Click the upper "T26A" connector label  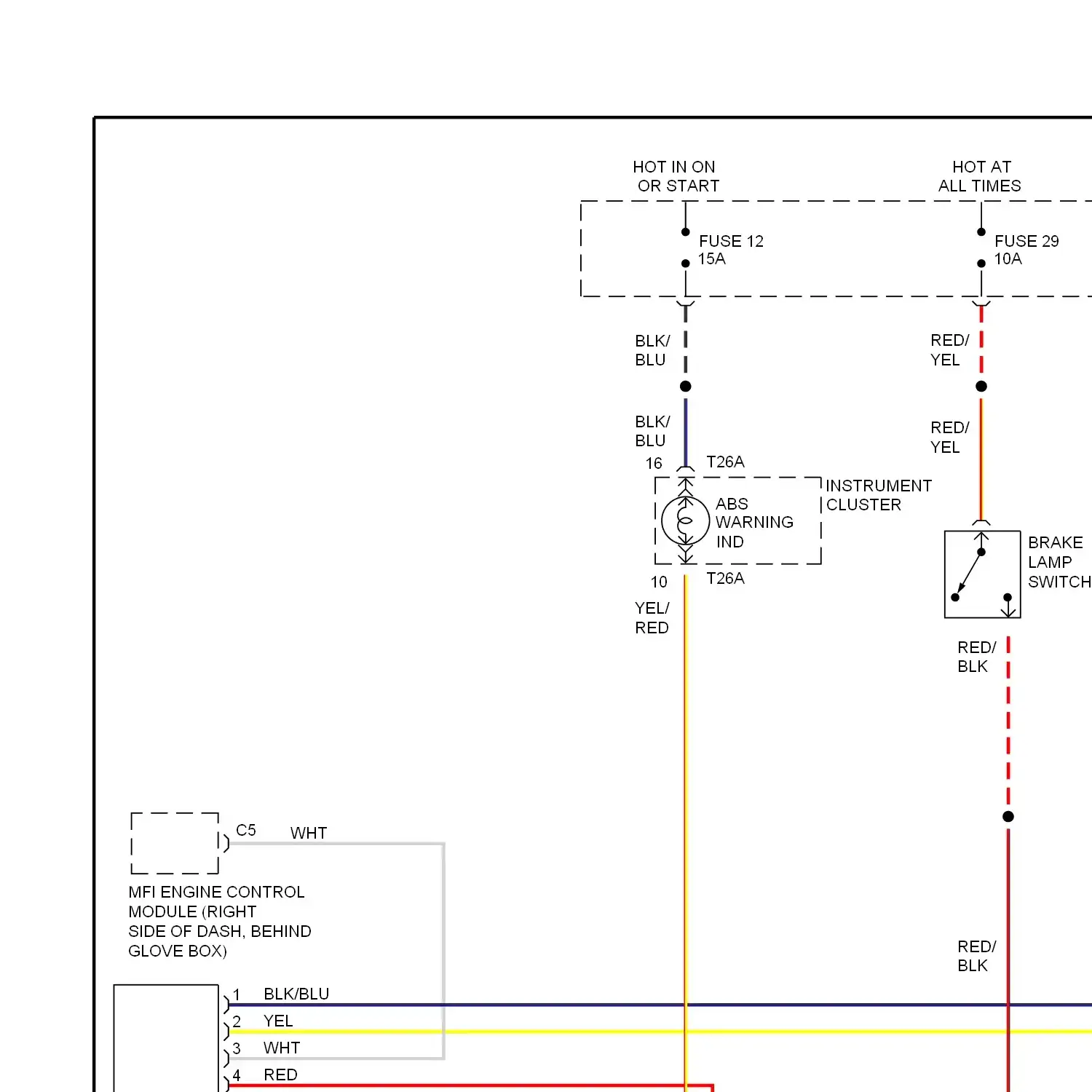[x=725, y=462]
